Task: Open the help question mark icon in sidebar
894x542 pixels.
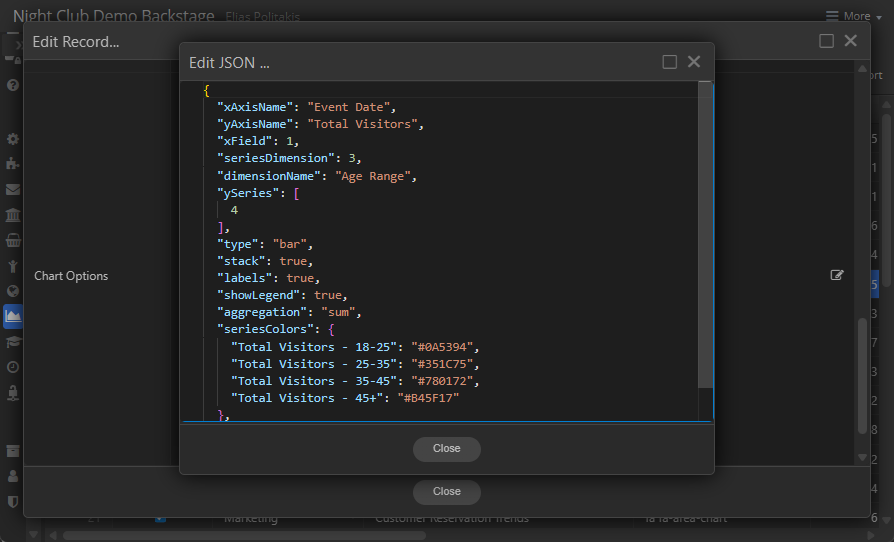Action: click(x=13, y=85)
